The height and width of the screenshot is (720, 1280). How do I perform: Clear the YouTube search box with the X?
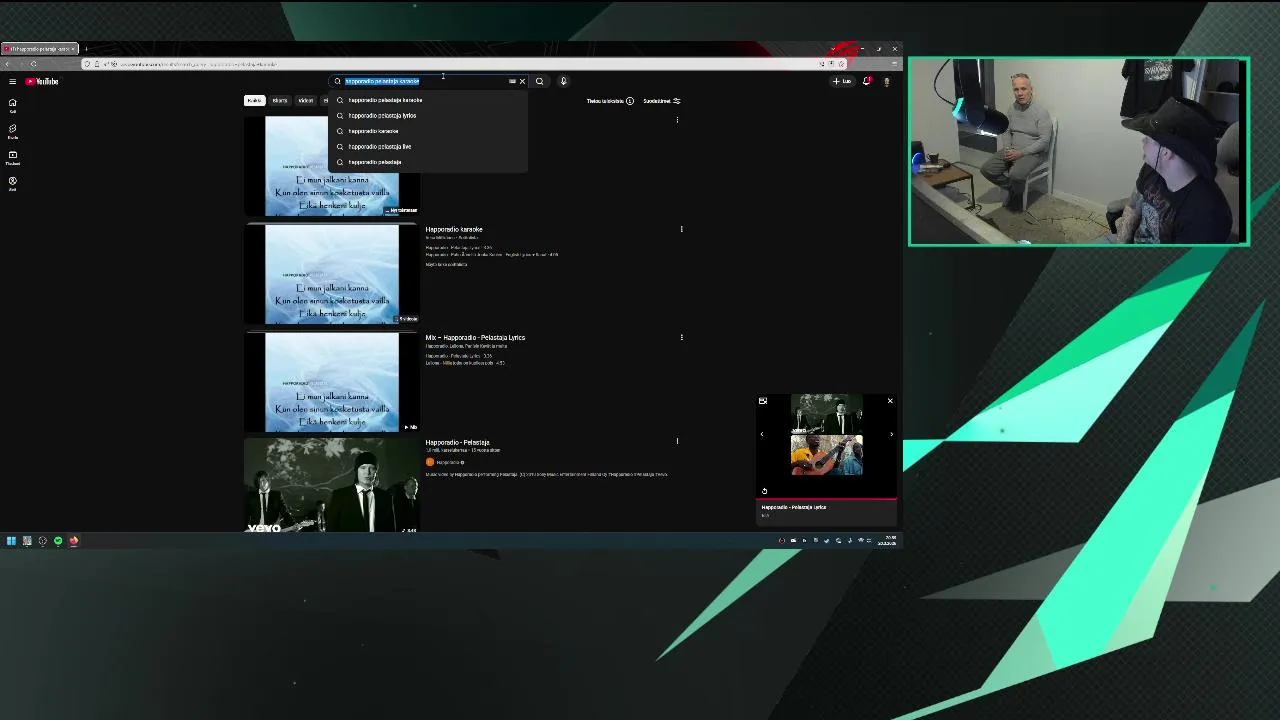click(522, 81)
